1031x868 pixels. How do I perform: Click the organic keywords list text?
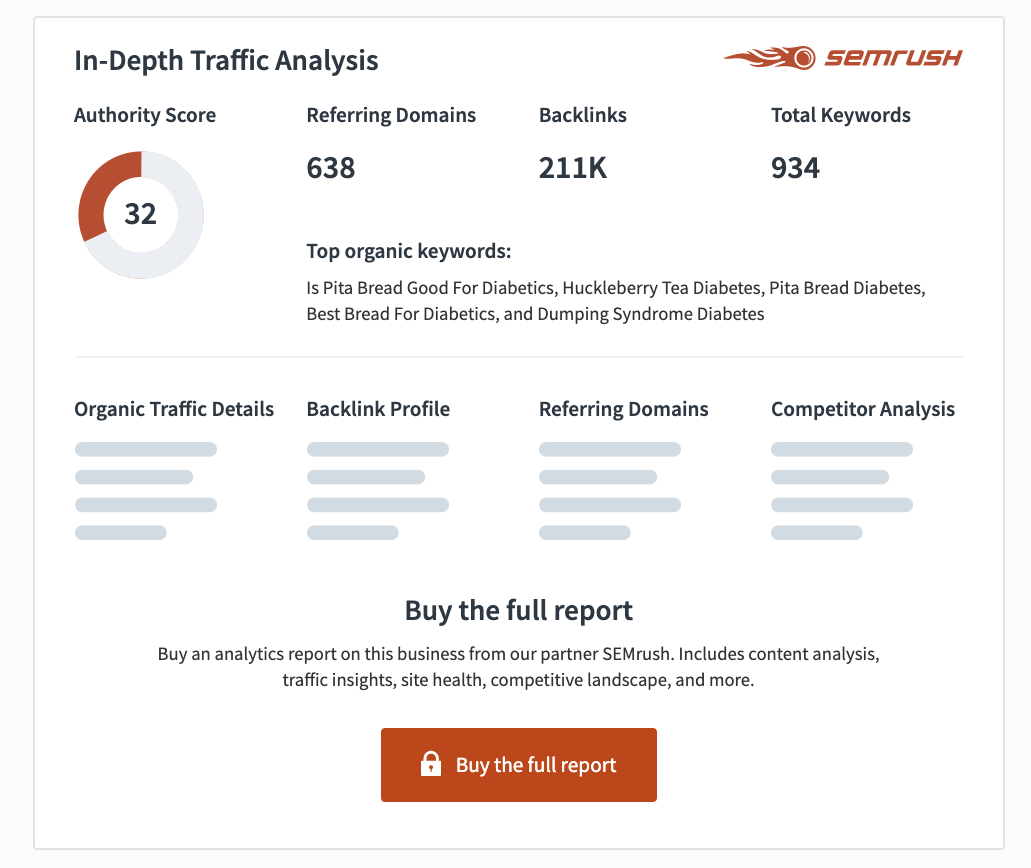(616, 301)
